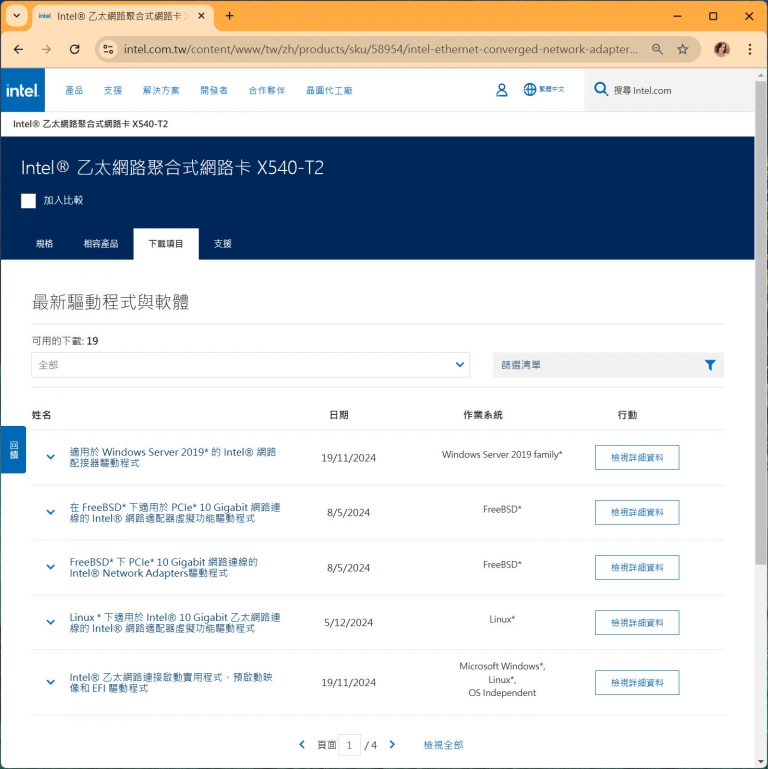Open the 產品 menu

click(x=74, y=90)
